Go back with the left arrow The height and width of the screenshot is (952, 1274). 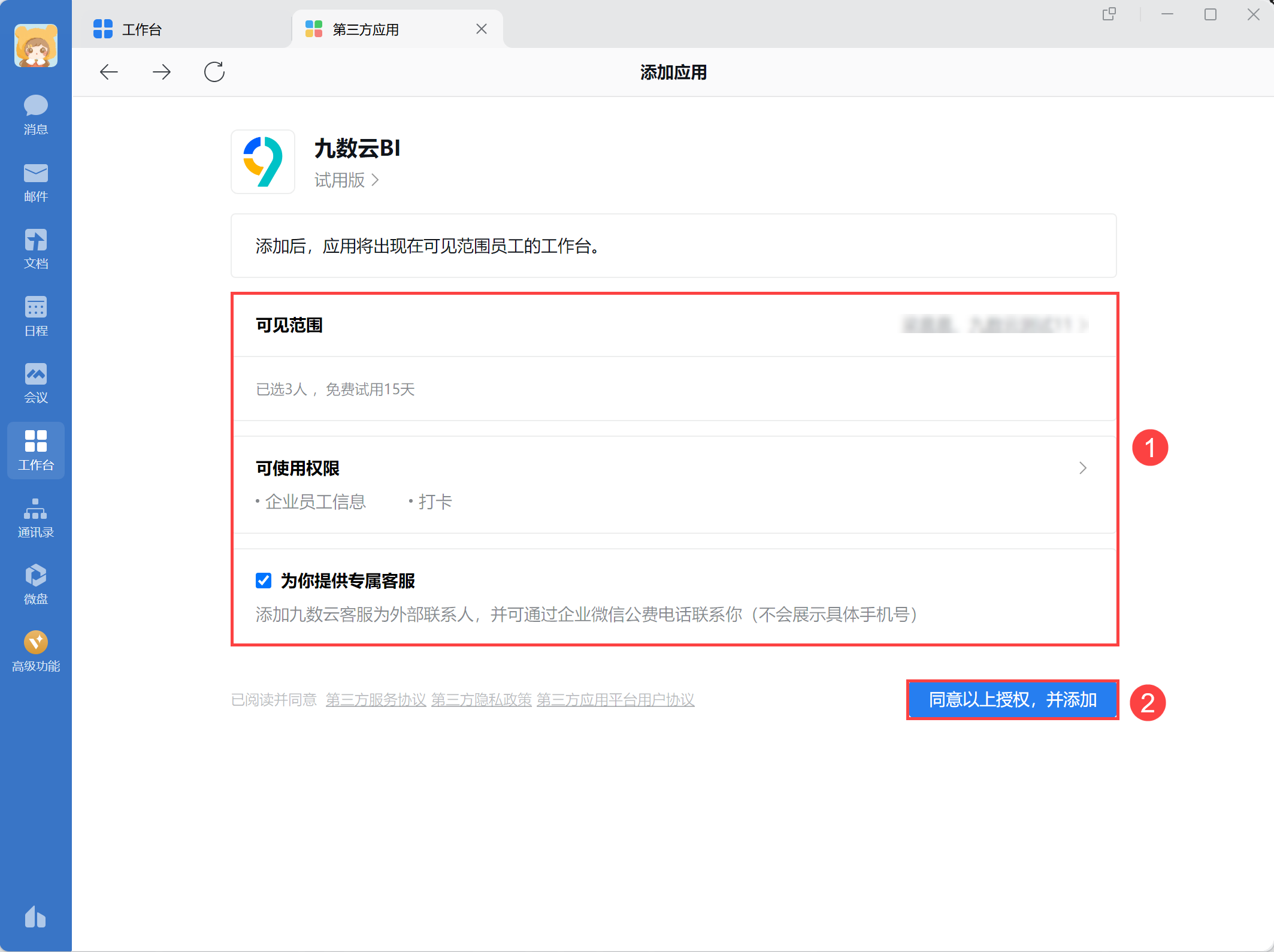click(108, 72)
